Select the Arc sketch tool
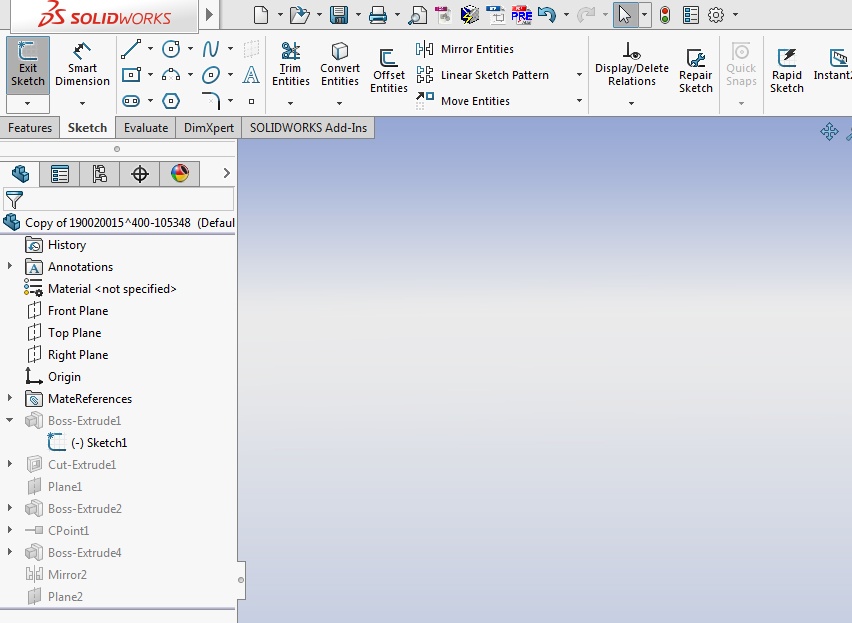This screenshot has width=852, height=623. [x=171, y=74]
